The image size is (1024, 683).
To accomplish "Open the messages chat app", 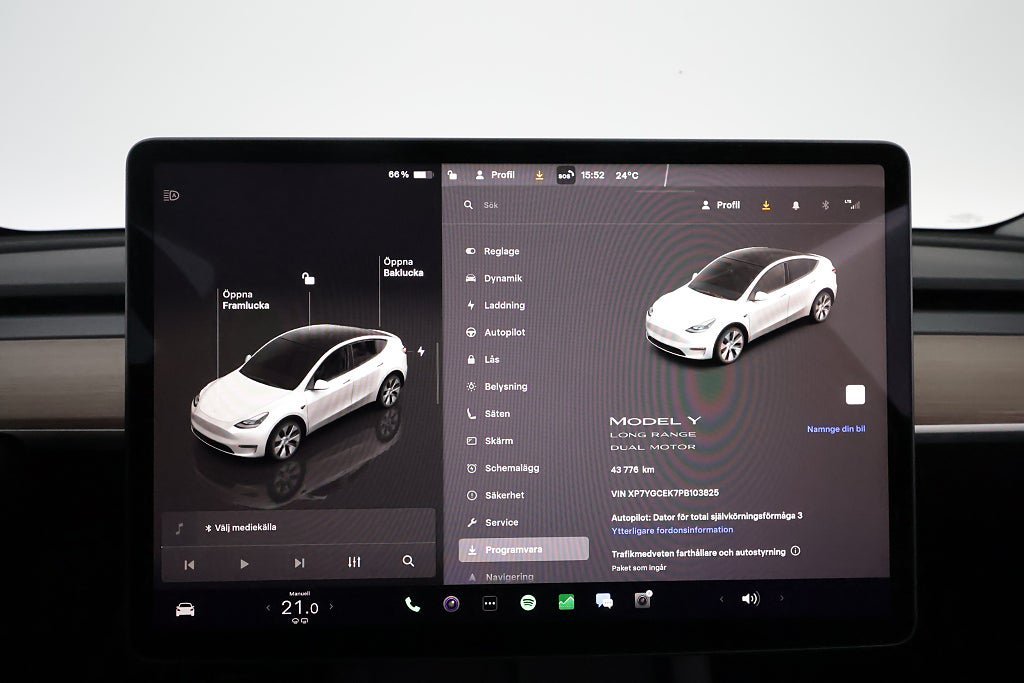I will pyautogui.click(x=604, y=601).
